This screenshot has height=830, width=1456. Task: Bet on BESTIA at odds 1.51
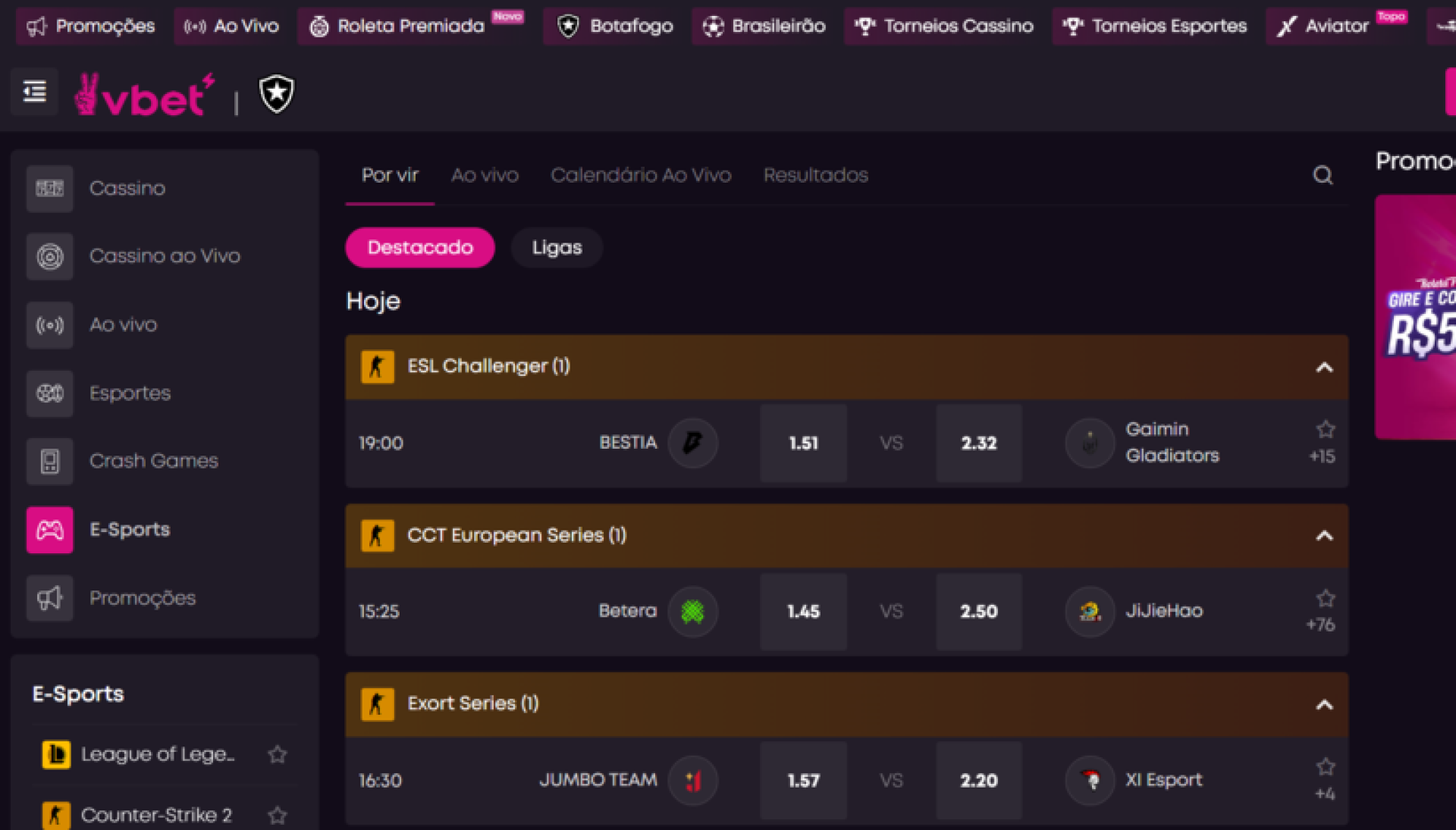pos(803,443)
